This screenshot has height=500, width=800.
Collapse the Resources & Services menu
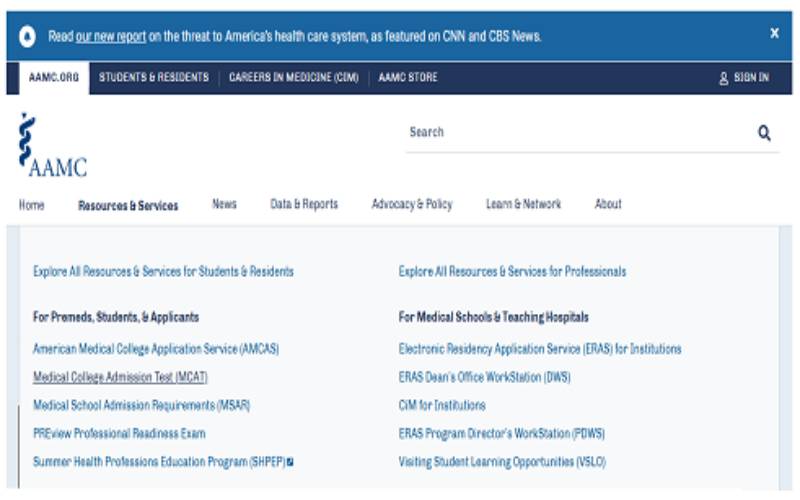click(128, 205)
